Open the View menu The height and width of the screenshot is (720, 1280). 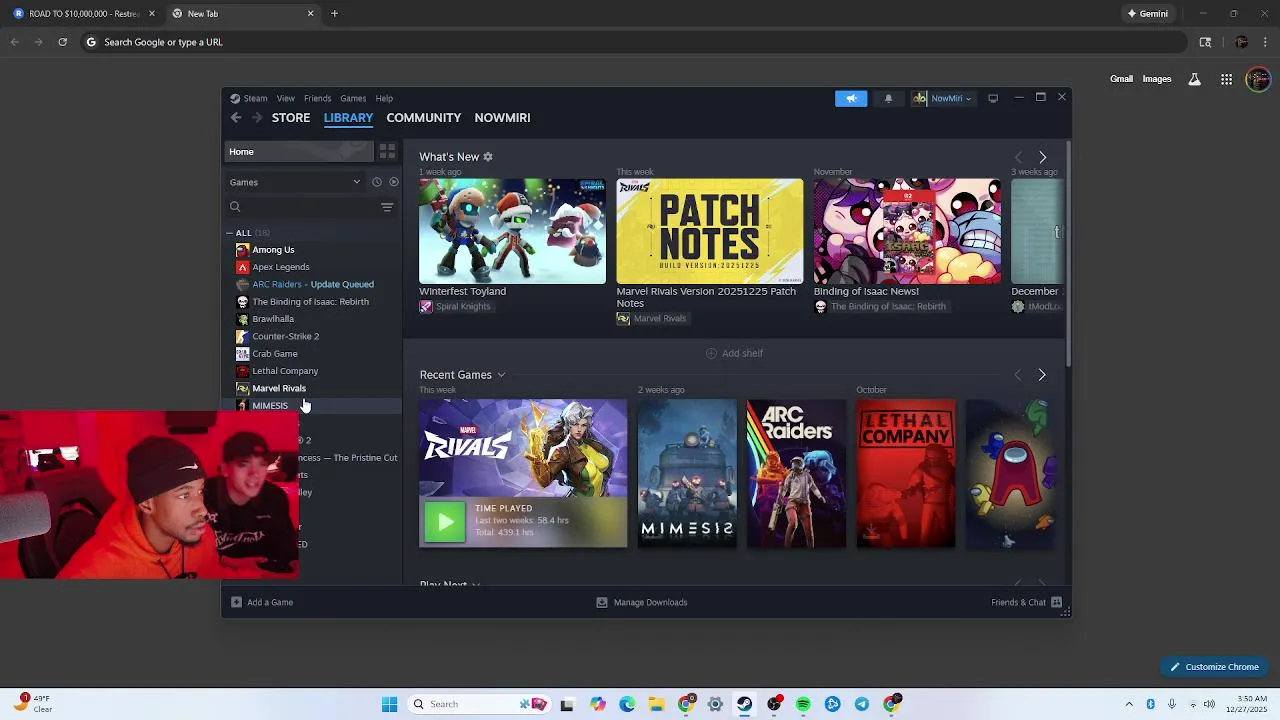(x=286, y=98)
